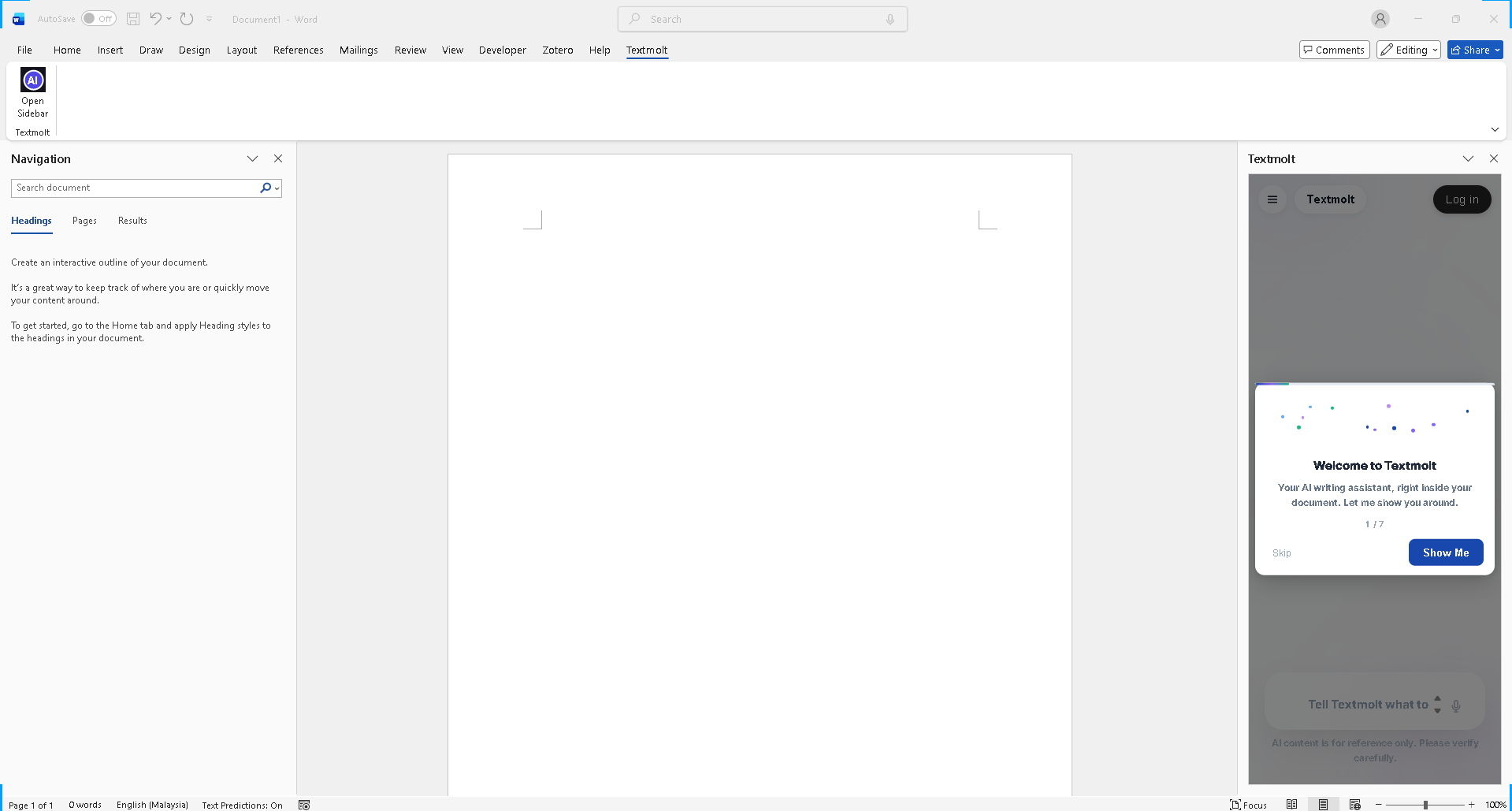The width and height of the screenshot is (1512, 811).
Task: Click English (Malaysia) language indicator
Action: click(x=152, y=805)
